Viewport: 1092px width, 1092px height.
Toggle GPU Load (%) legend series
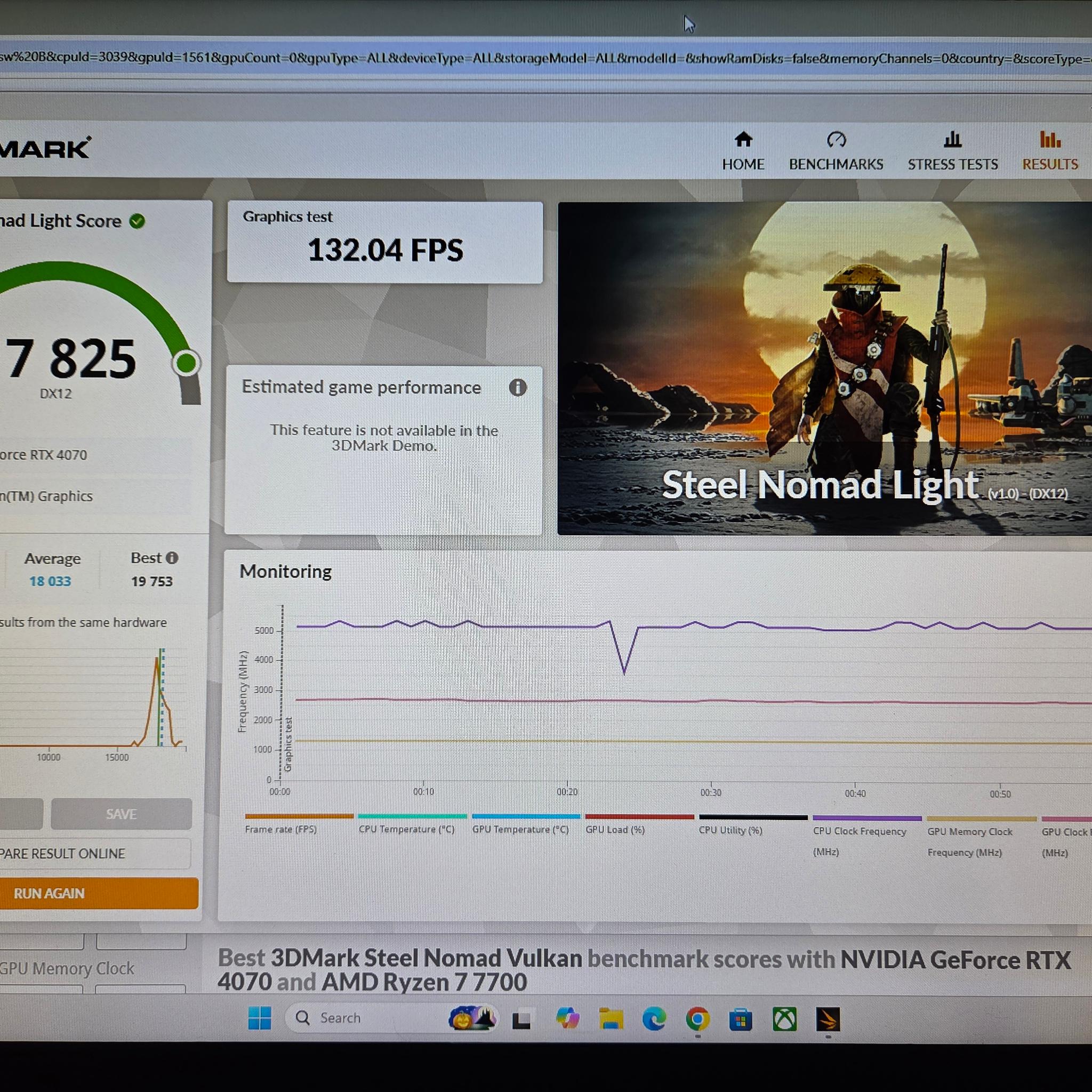(639, 824)
